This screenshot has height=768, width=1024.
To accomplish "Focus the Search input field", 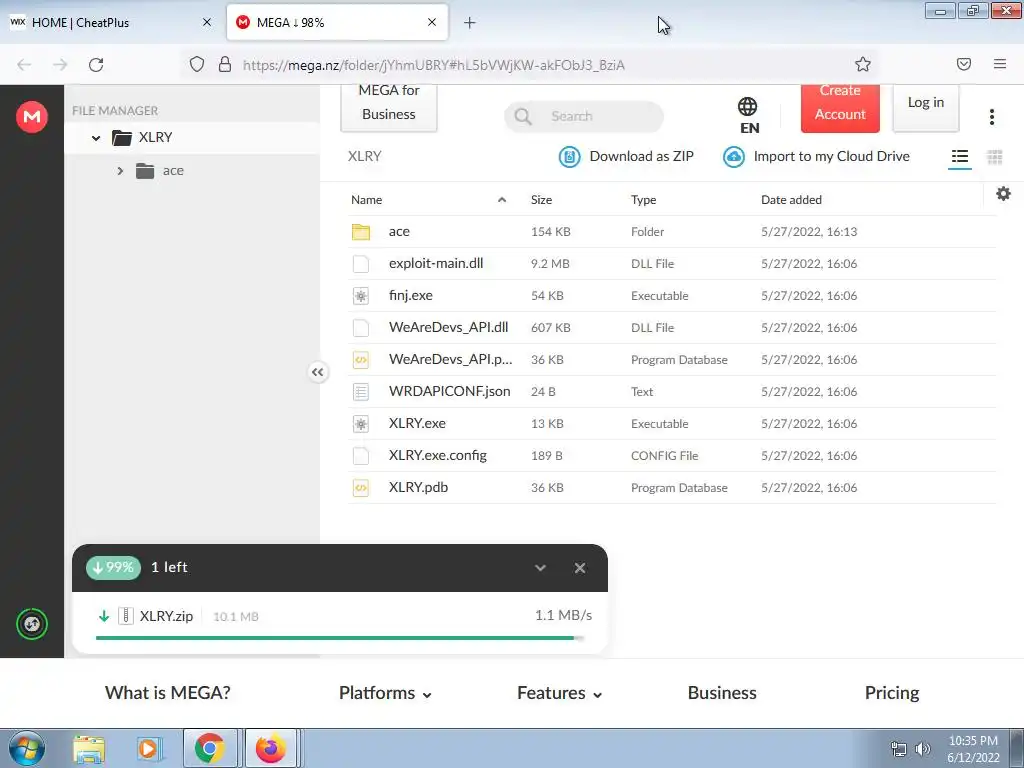I will coord(584,116).
